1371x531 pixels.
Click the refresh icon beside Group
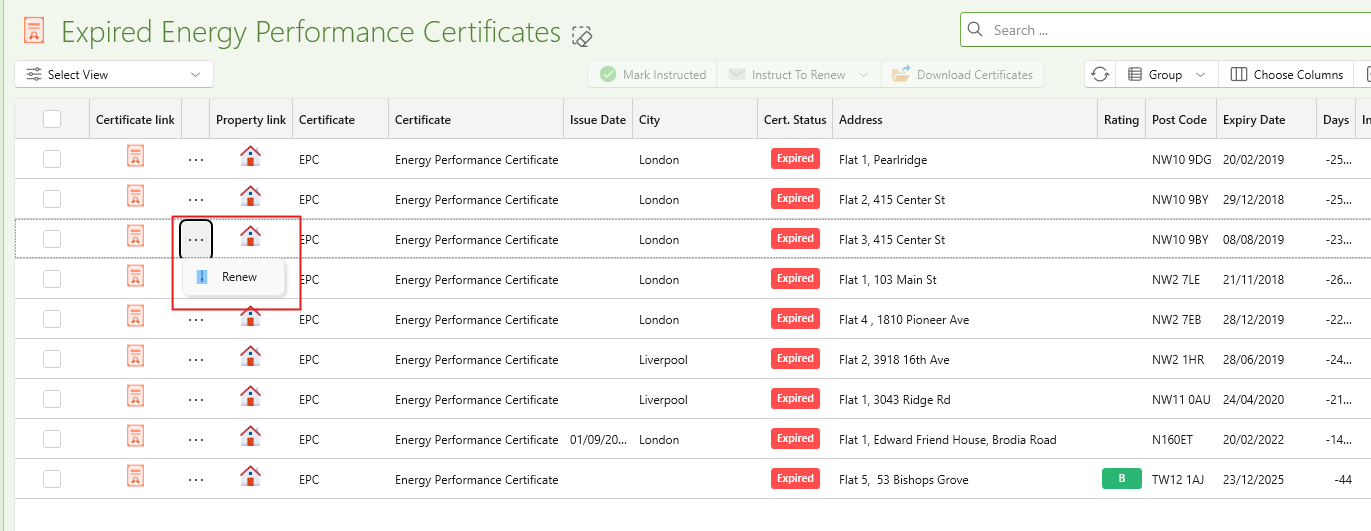[x=1100, y=75]
